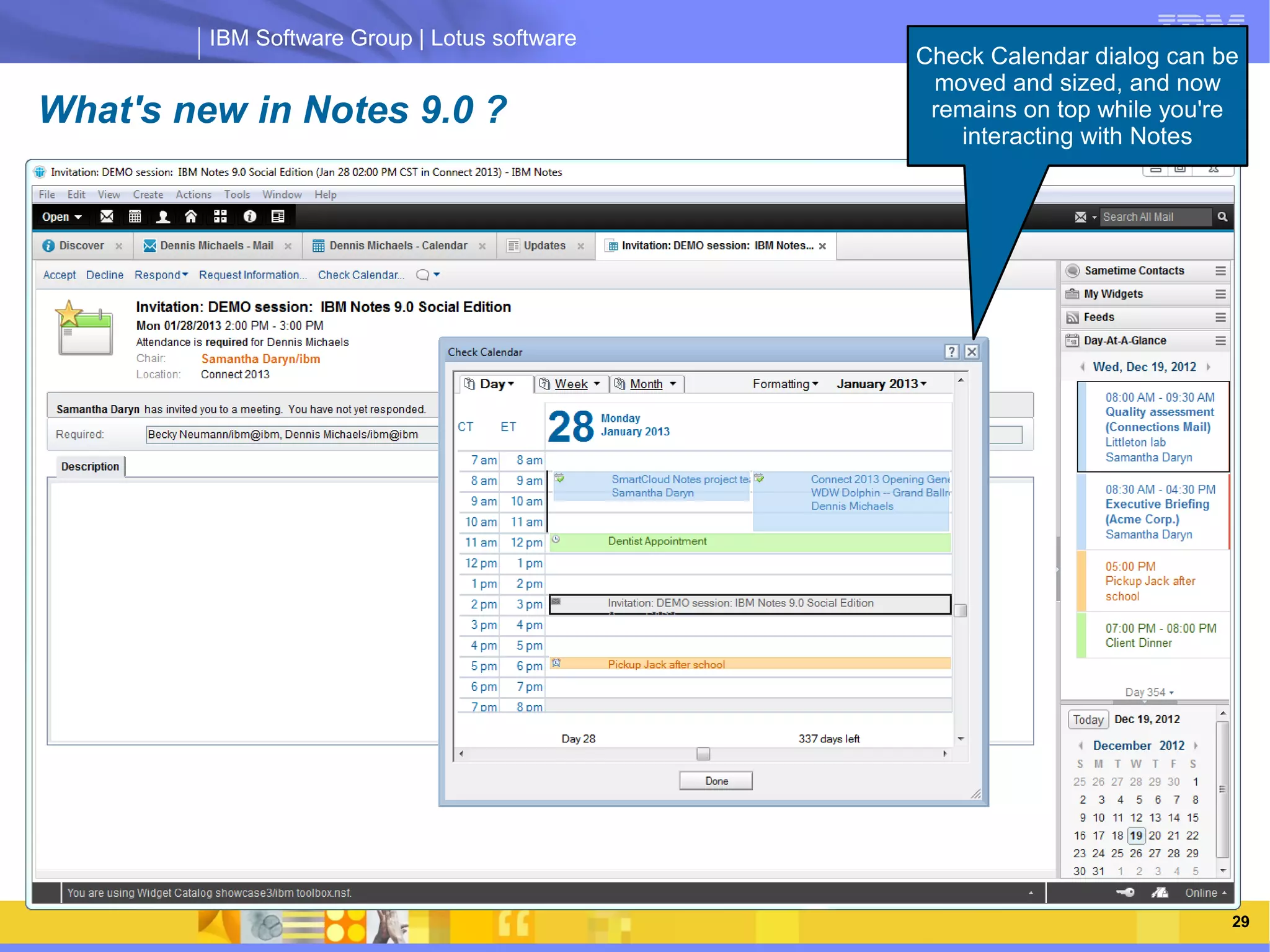Open the Tools menu
This screenshot has height=952, width=1270.
tap(237, 194)
